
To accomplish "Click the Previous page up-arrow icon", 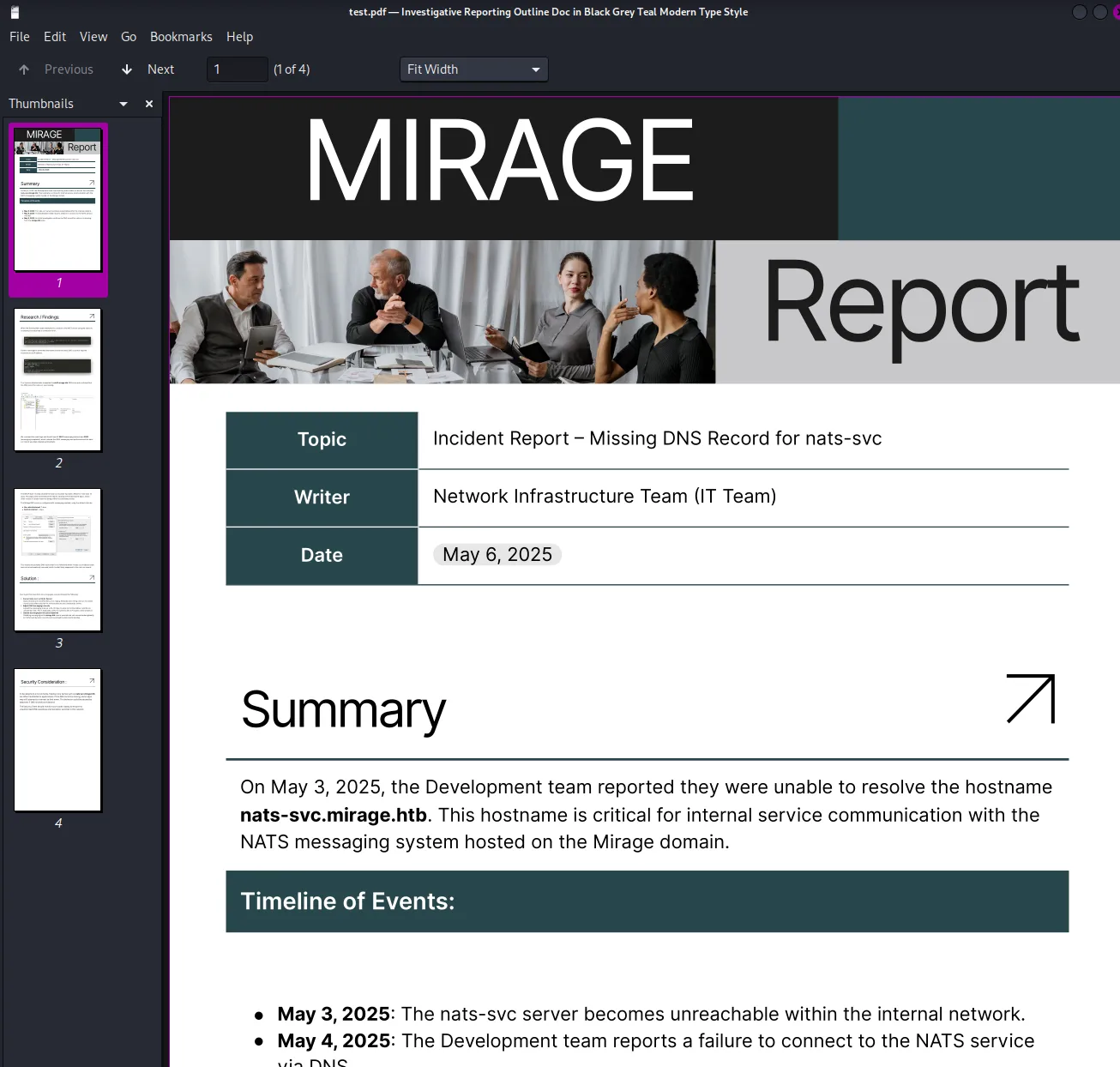I will [24, 69].
